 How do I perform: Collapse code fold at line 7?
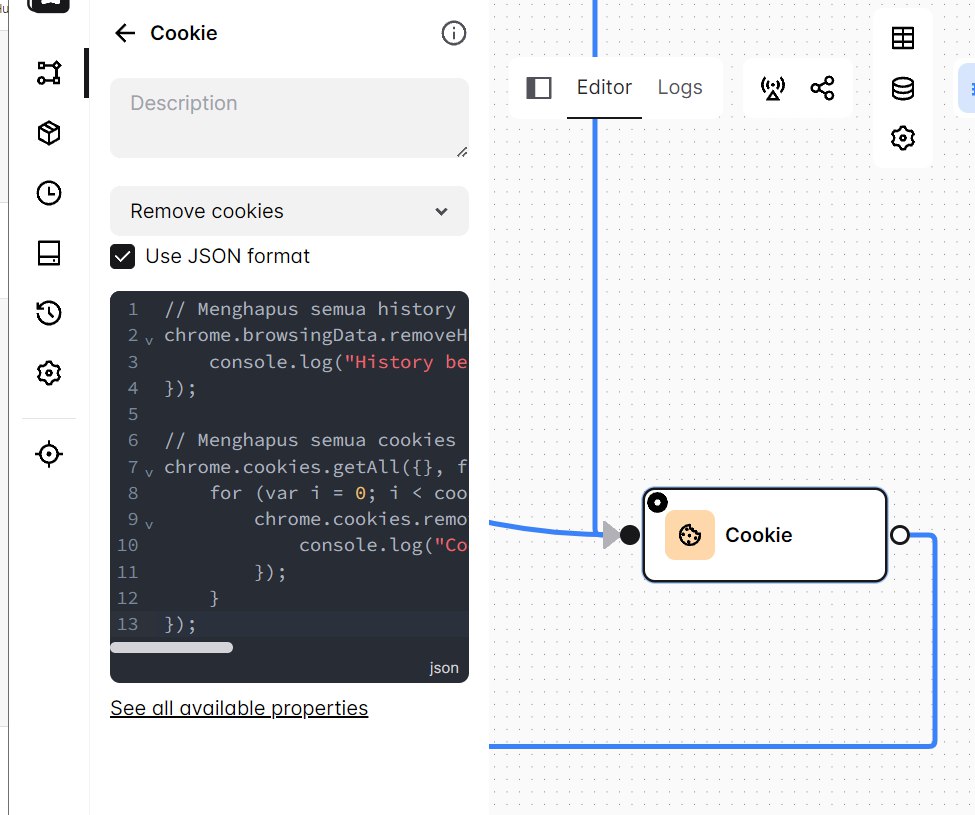[149, 472]
